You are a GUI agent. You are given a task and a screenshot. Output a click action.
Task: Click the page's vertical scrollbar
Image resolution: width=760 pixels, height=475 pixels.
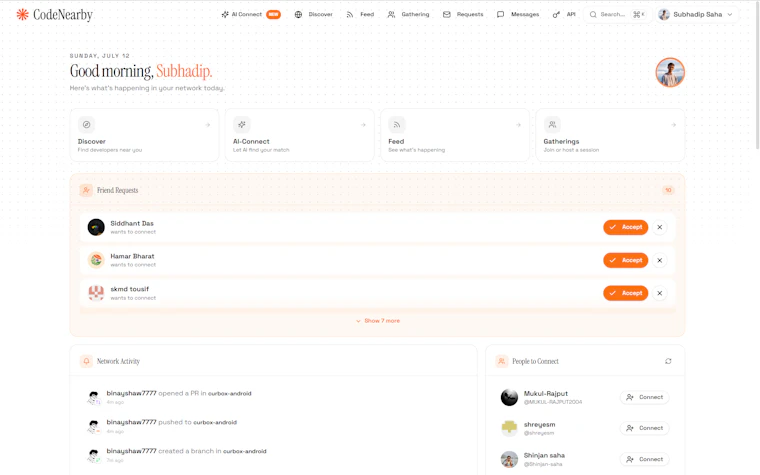tap(758, 75)
